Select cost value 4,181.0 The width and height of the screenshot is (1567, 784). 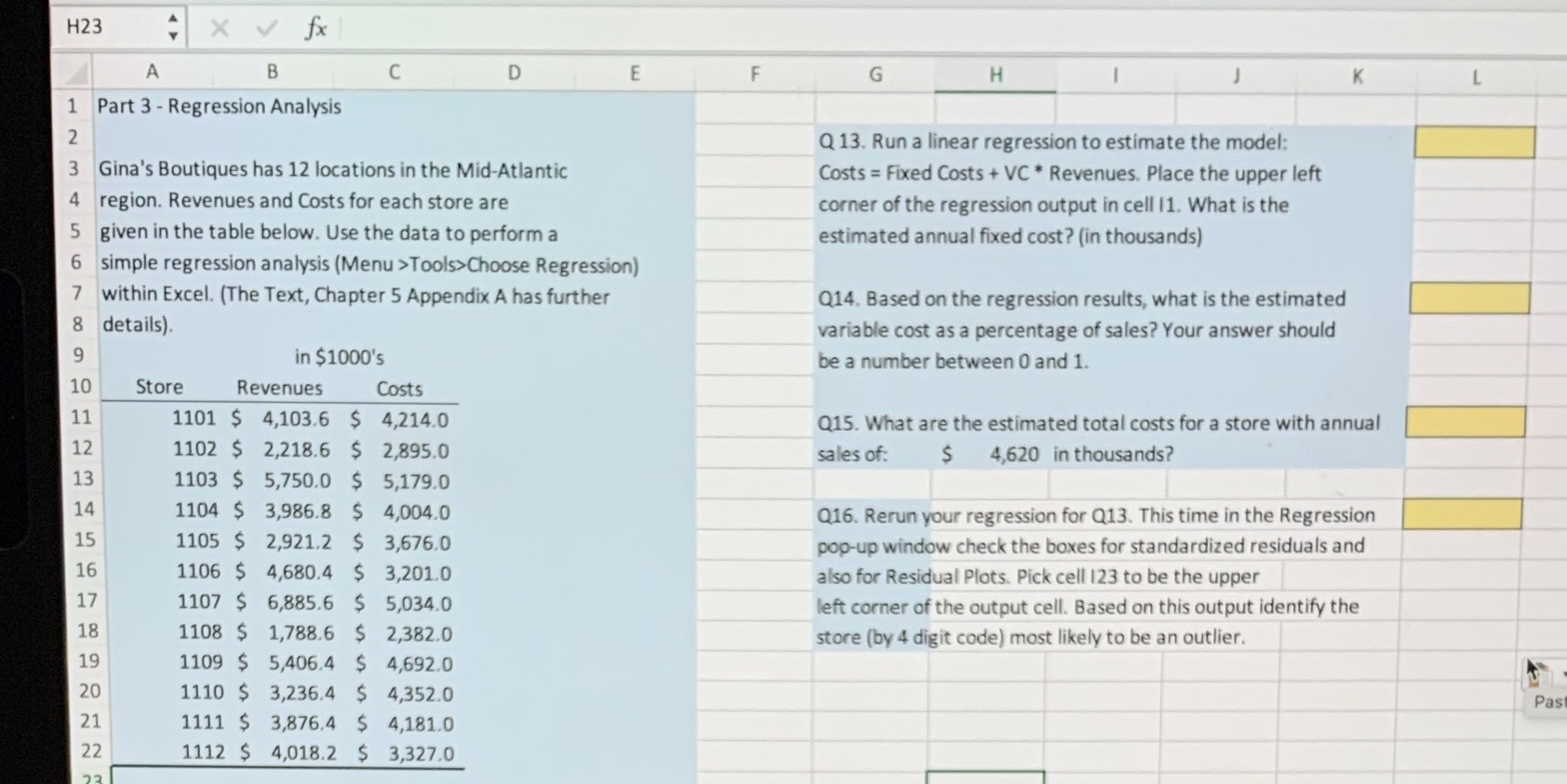pos(422,724)
